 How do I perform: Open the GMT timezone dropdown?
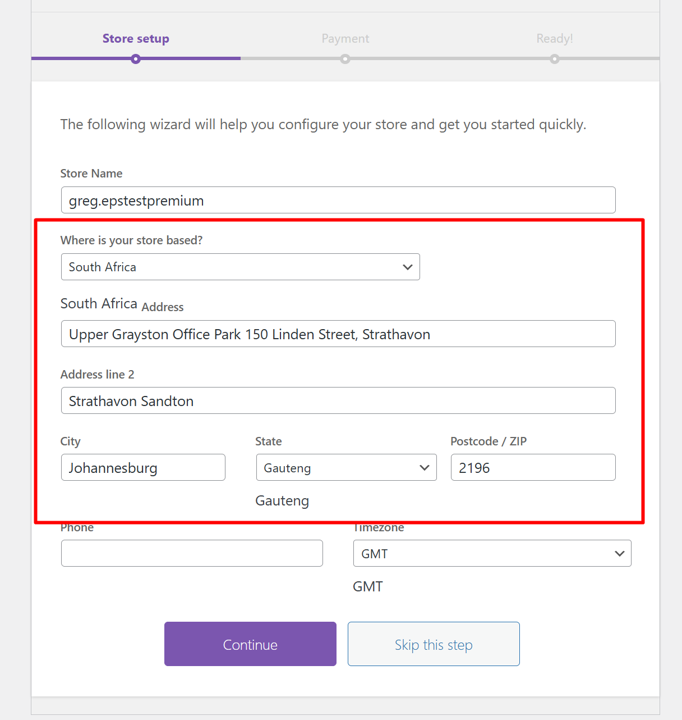point(492,553)
